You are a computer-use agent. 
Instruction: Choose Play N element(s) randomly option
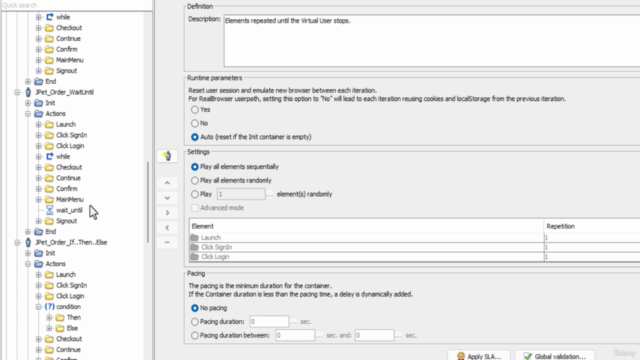195,194
